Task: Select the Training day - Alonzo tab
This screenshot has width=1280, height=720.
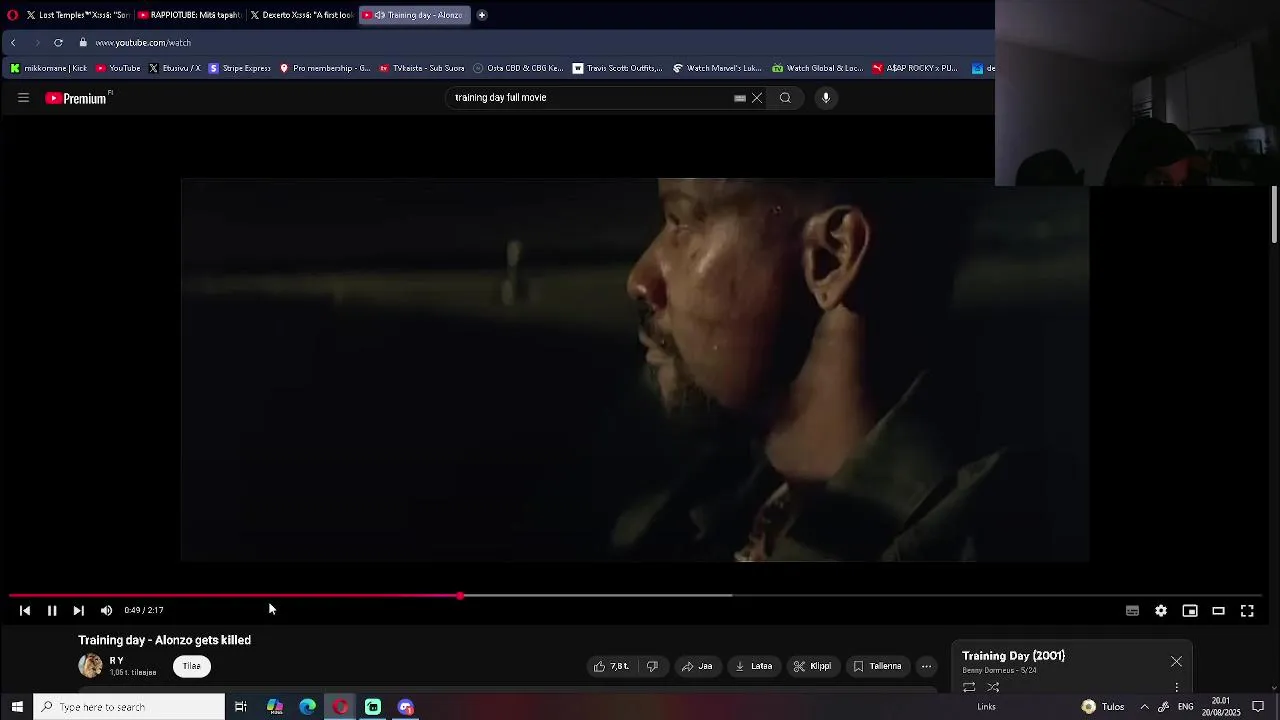Action: 413,15
